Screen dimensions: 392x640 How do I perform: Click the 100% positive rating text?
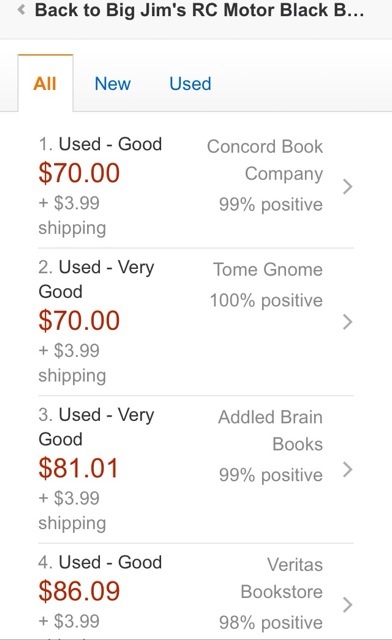tap(266, 300)
